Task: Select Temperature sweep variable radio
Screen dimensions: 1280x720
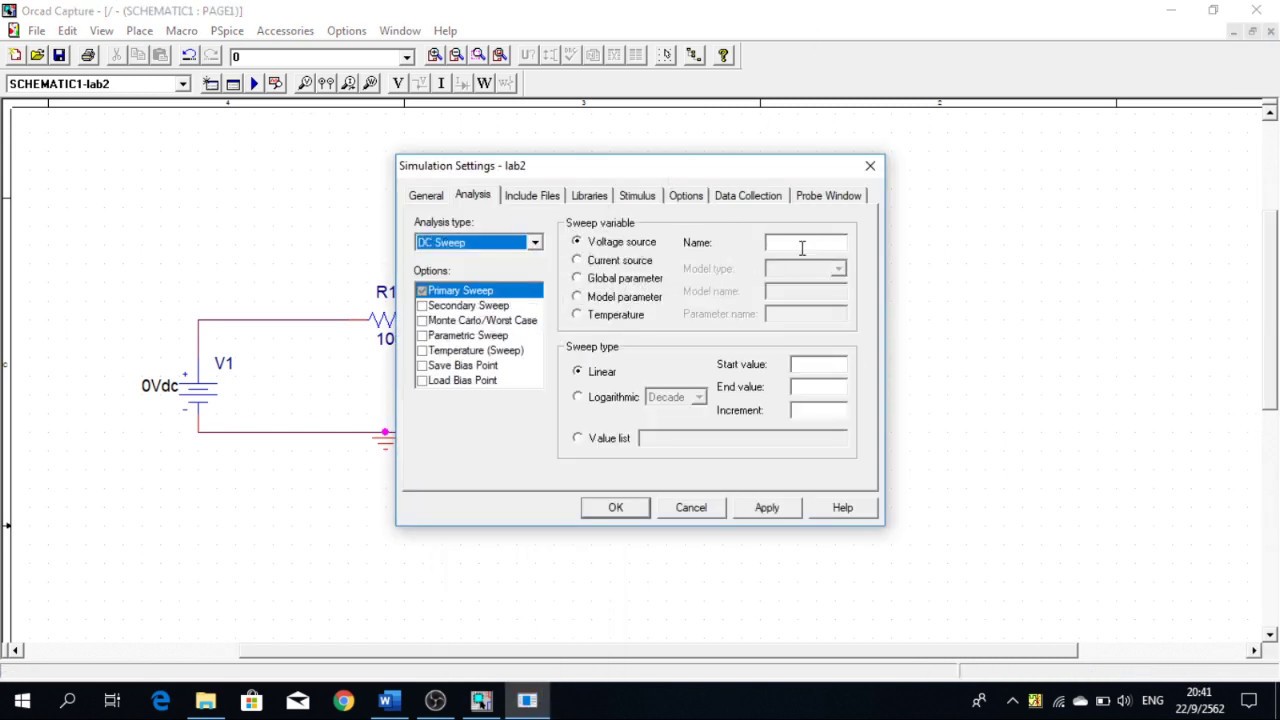Action: 577,314
